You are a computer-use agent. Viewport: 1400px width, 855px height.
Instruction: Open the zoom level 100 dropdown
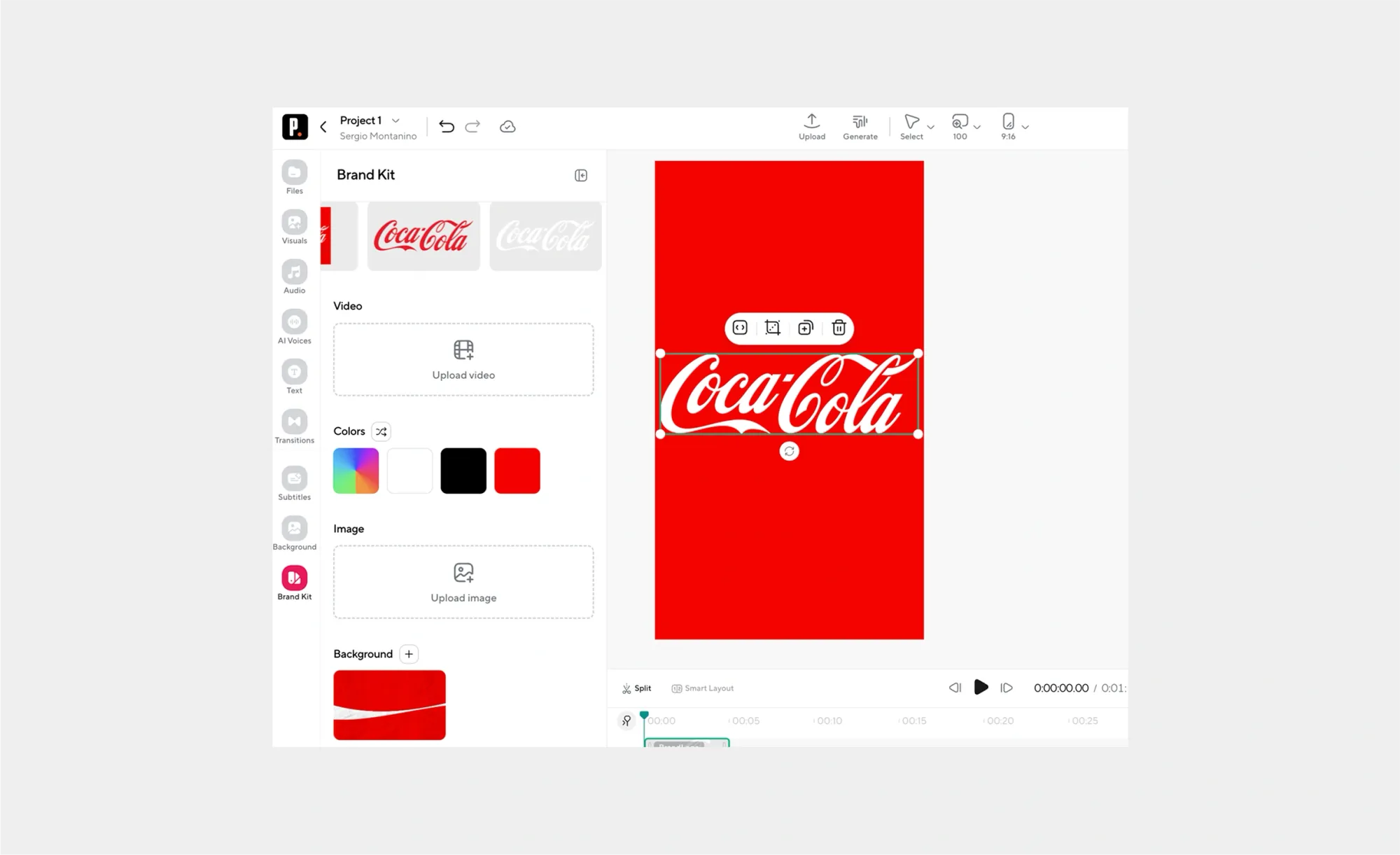[977, 127]
